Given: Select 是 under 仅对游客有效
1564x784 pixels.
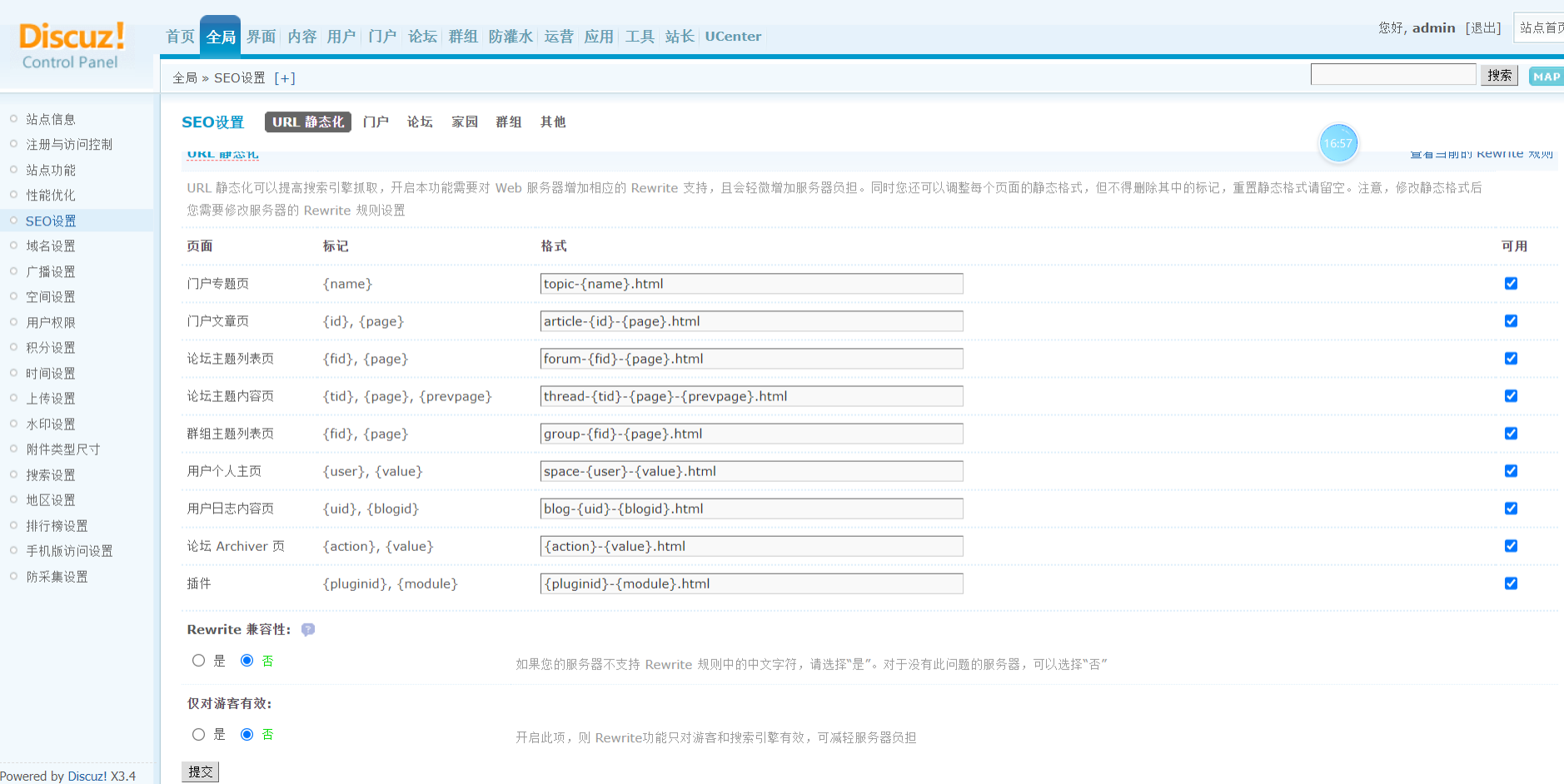Looking at the screenshot, I should (x=199, y=734).
